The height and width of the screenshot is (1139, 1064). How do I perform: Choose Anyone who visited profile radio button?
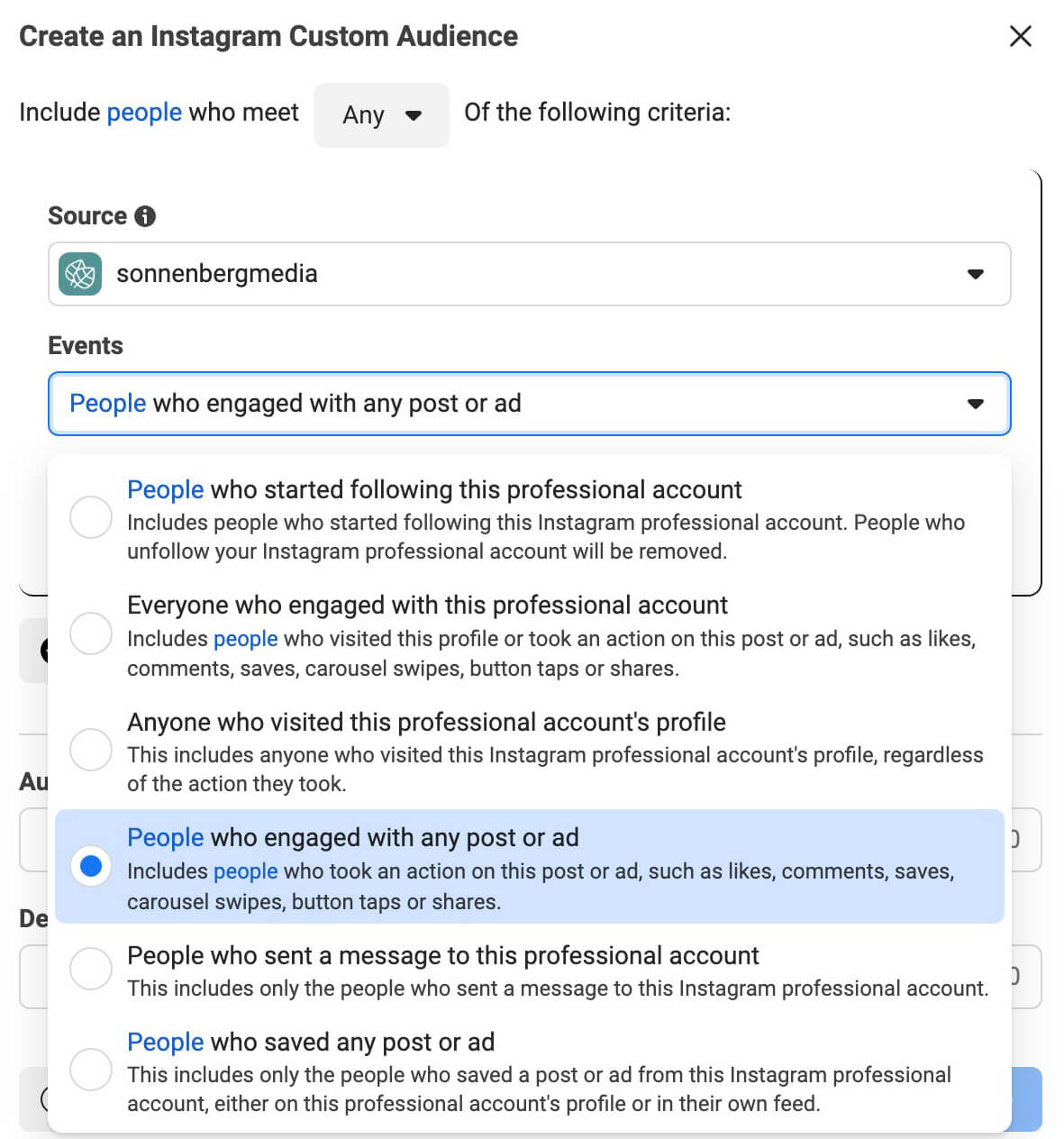pyautogui.click(x=91, y=749)
